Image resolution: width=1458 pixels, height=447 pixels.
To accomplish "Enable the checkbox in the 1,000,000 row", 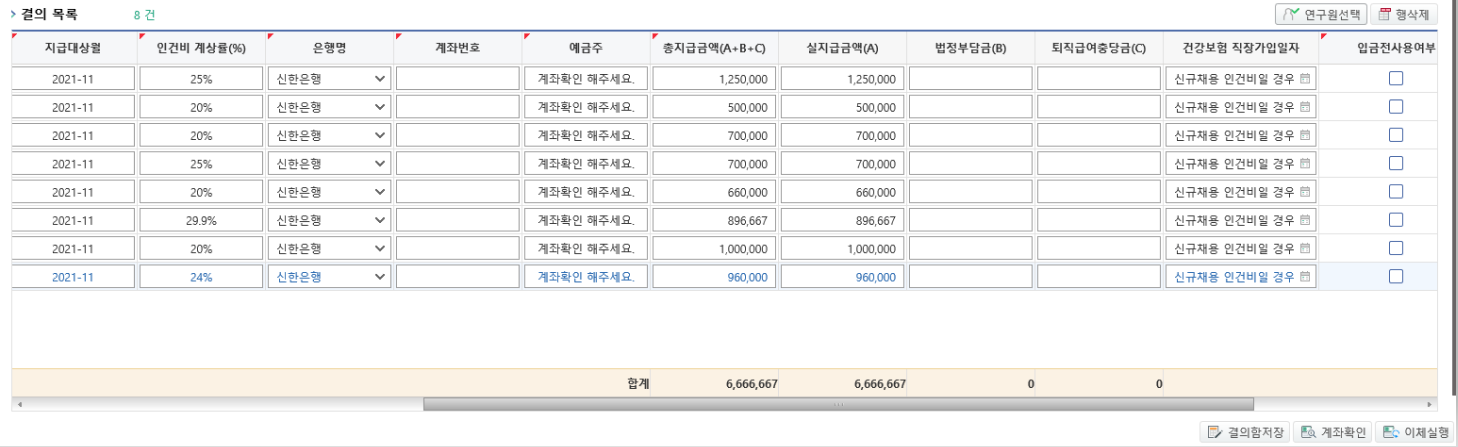I will coord(1396,248).
